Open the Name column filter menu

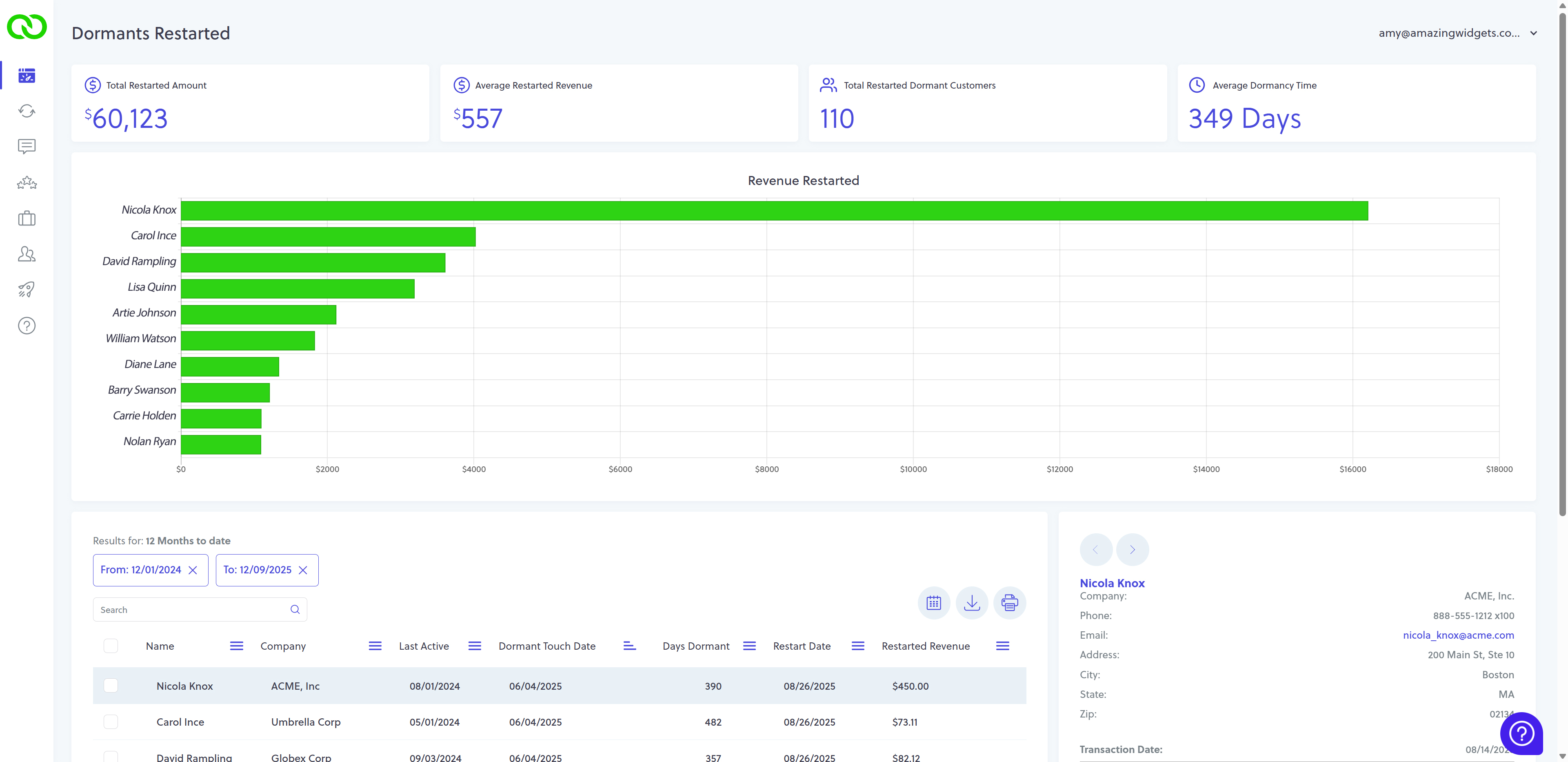(236, 646)
